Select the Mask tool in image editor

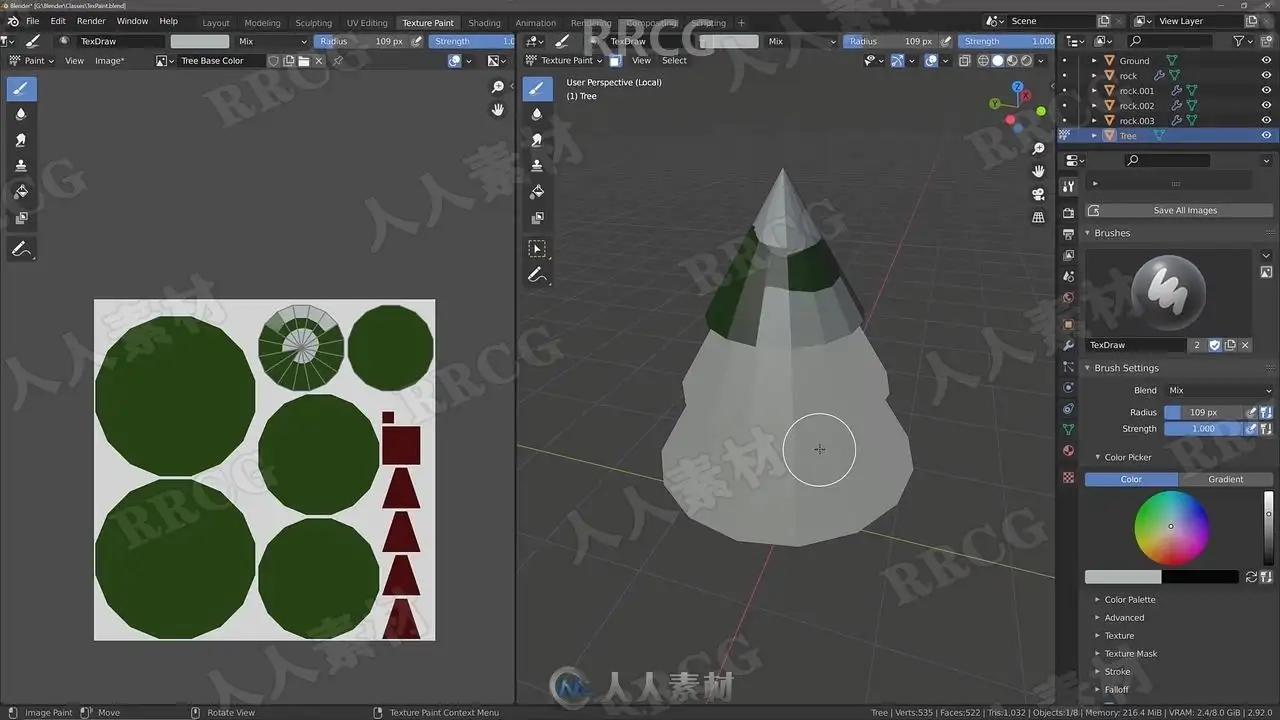click(x=21, y=218)
